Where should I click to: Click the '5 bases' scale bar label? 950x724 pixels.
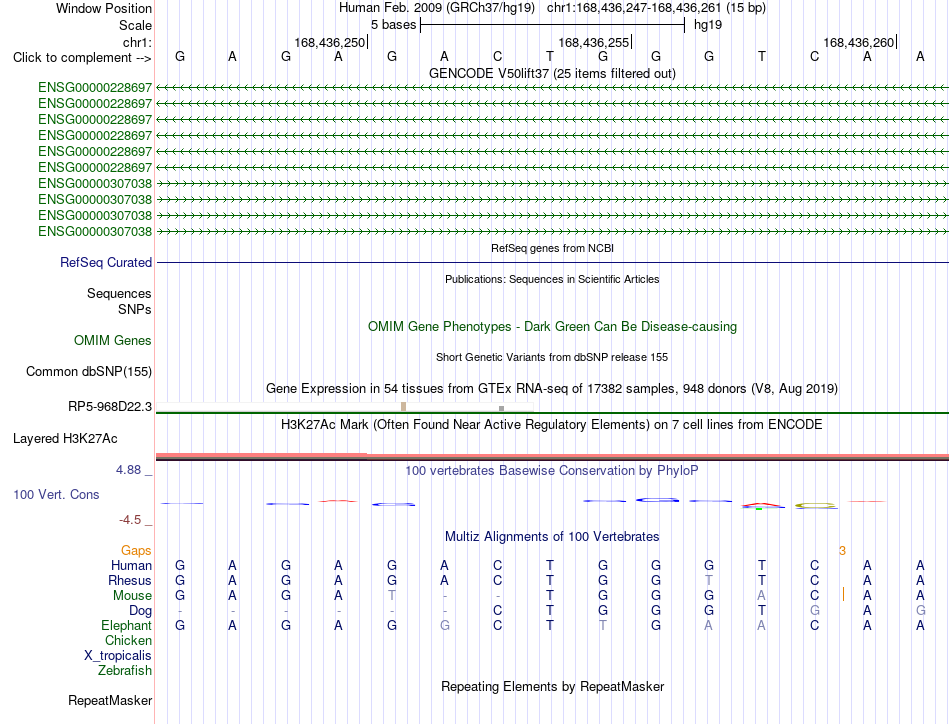(x=394, y=25)
